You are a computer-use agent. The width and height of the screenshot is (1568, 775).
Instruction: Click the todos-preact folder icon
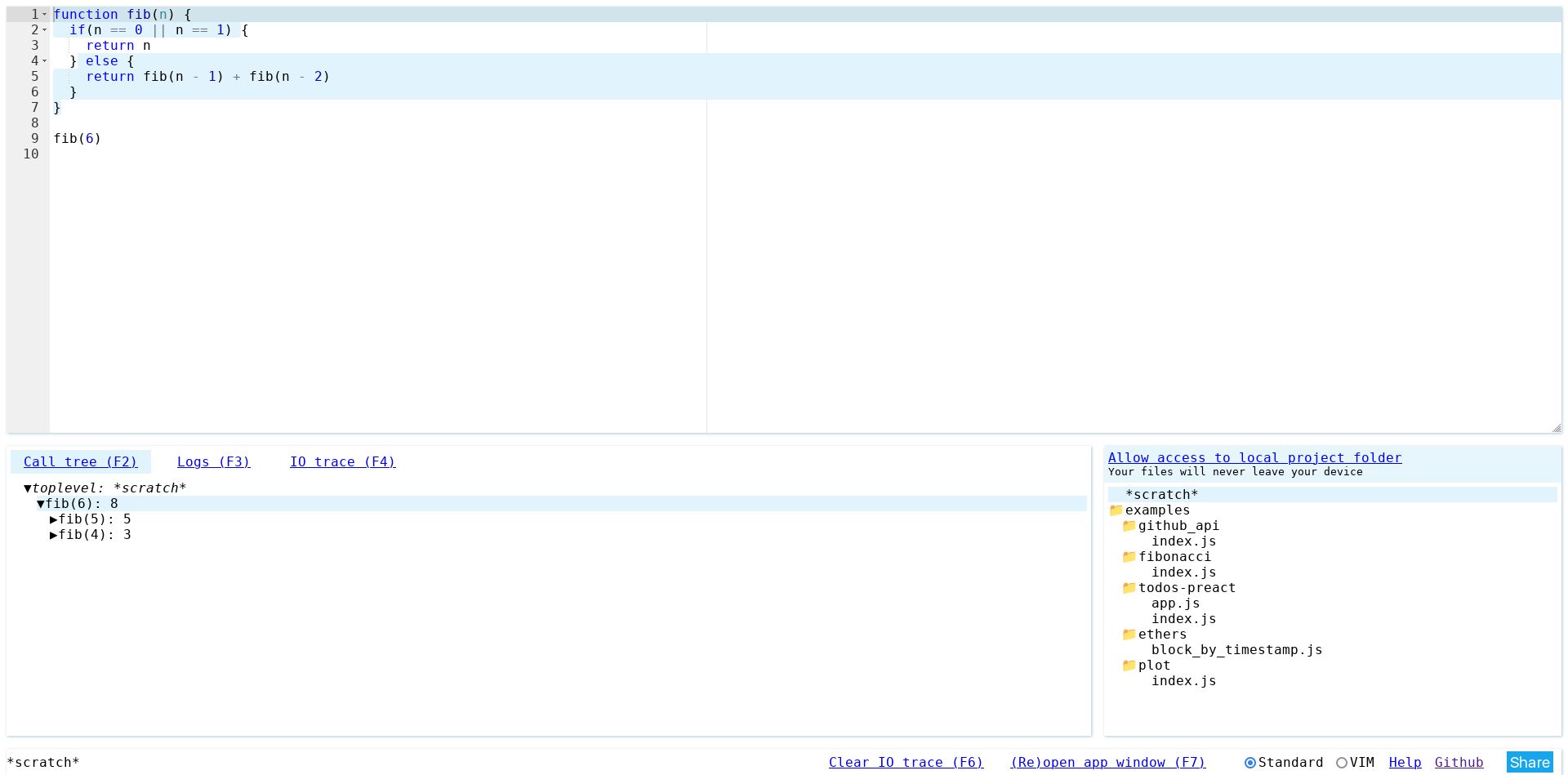(x=1129, y=588)
